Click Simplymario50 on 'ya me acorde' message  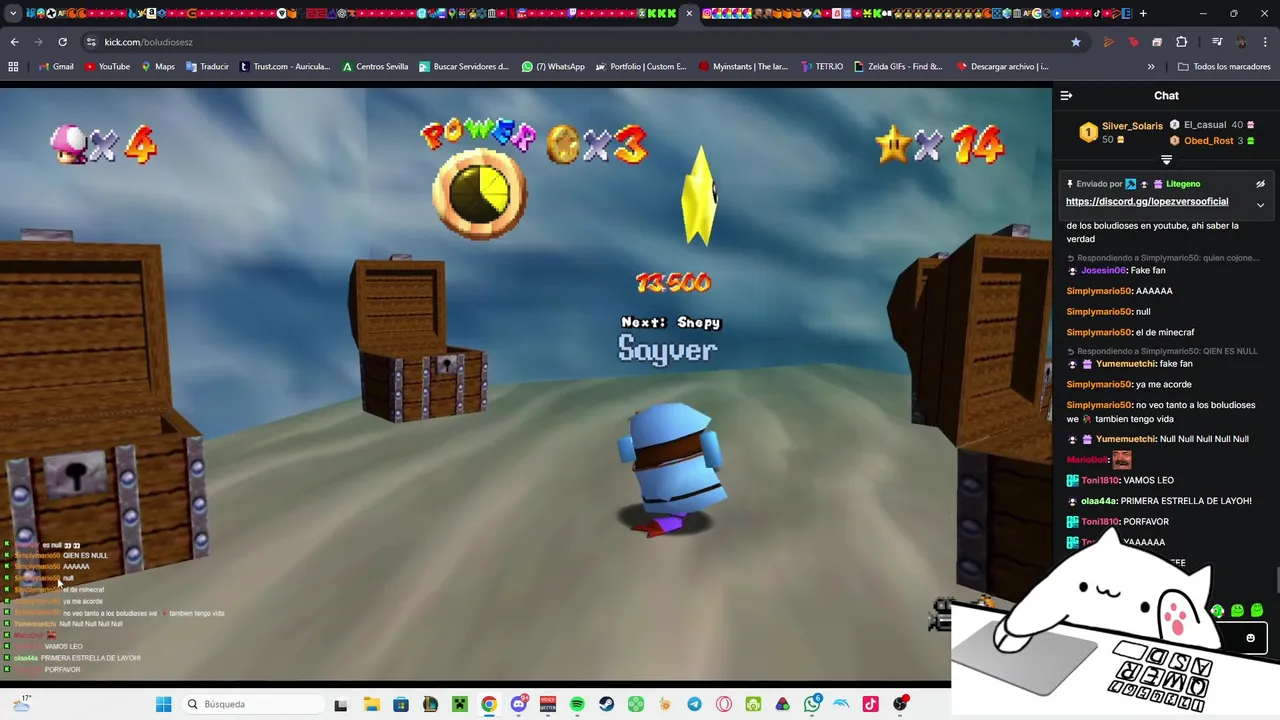click(1099, 385)
